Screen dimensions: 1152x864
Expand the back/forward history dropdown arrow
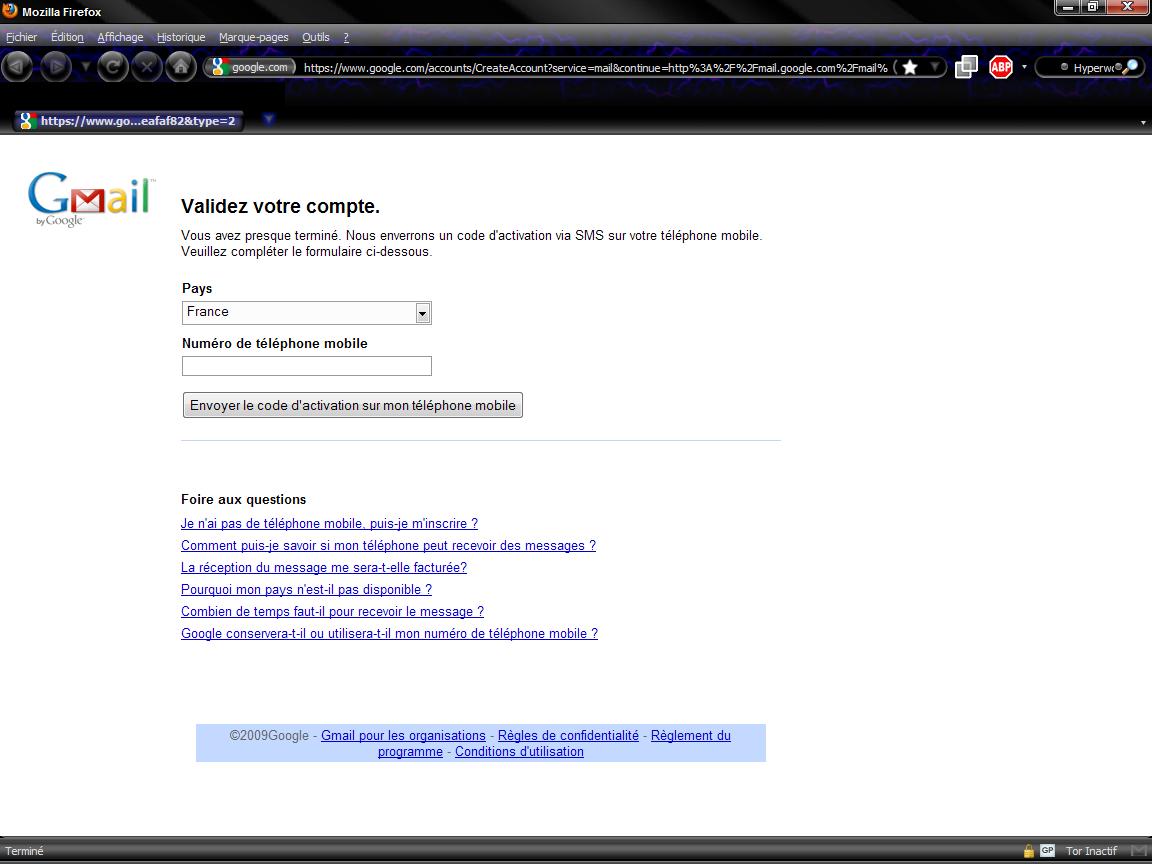click(x=85, y=67)
